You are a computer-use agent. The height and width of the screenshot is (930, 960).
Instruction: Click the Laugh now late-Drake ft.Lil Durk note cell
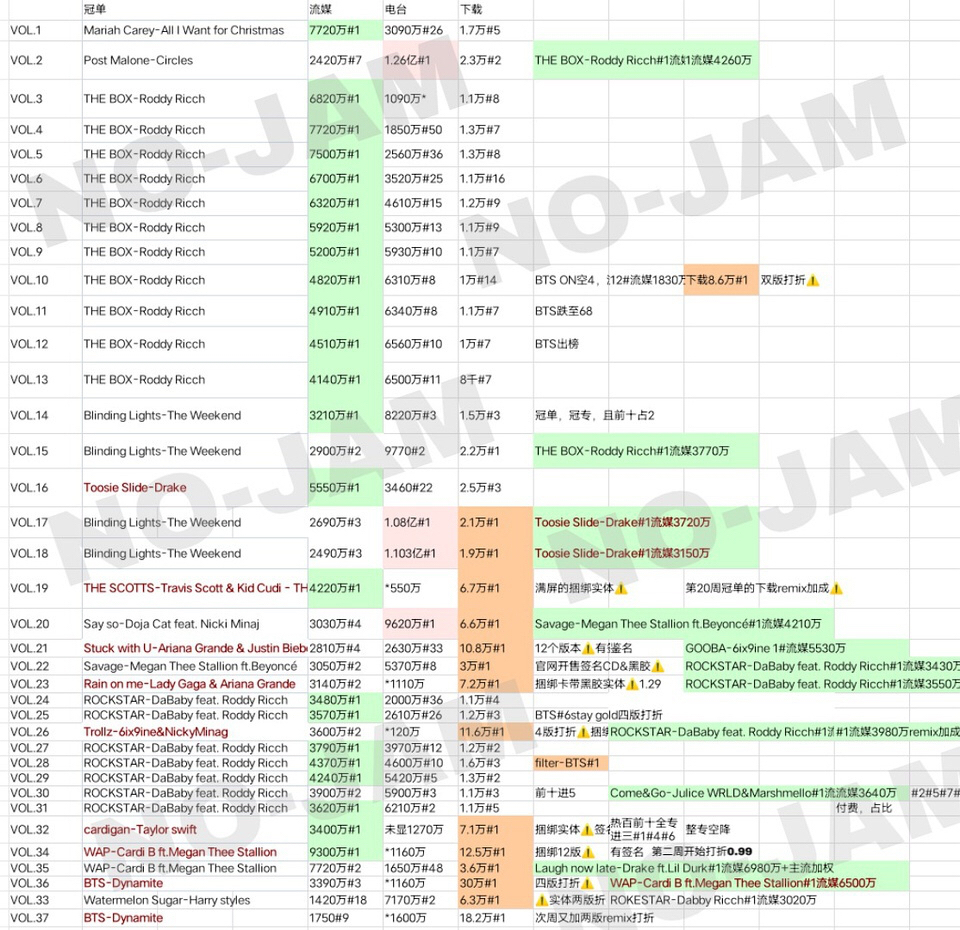click(x=721, y=868)
